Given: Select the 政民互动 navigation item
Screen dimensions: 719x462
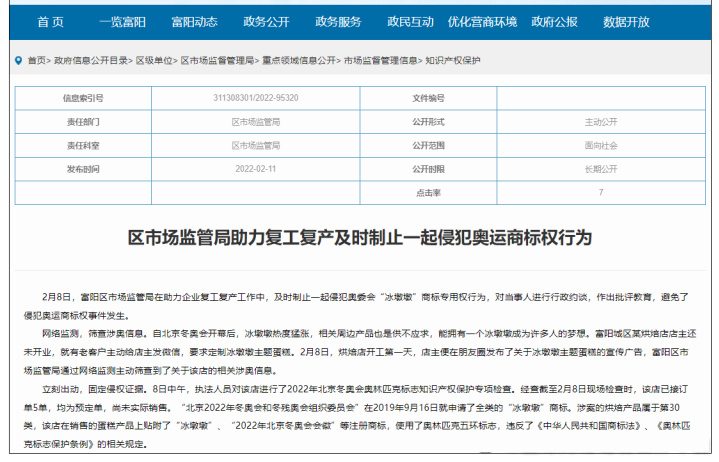Looking at the screenshot, I should pos(410,21).
